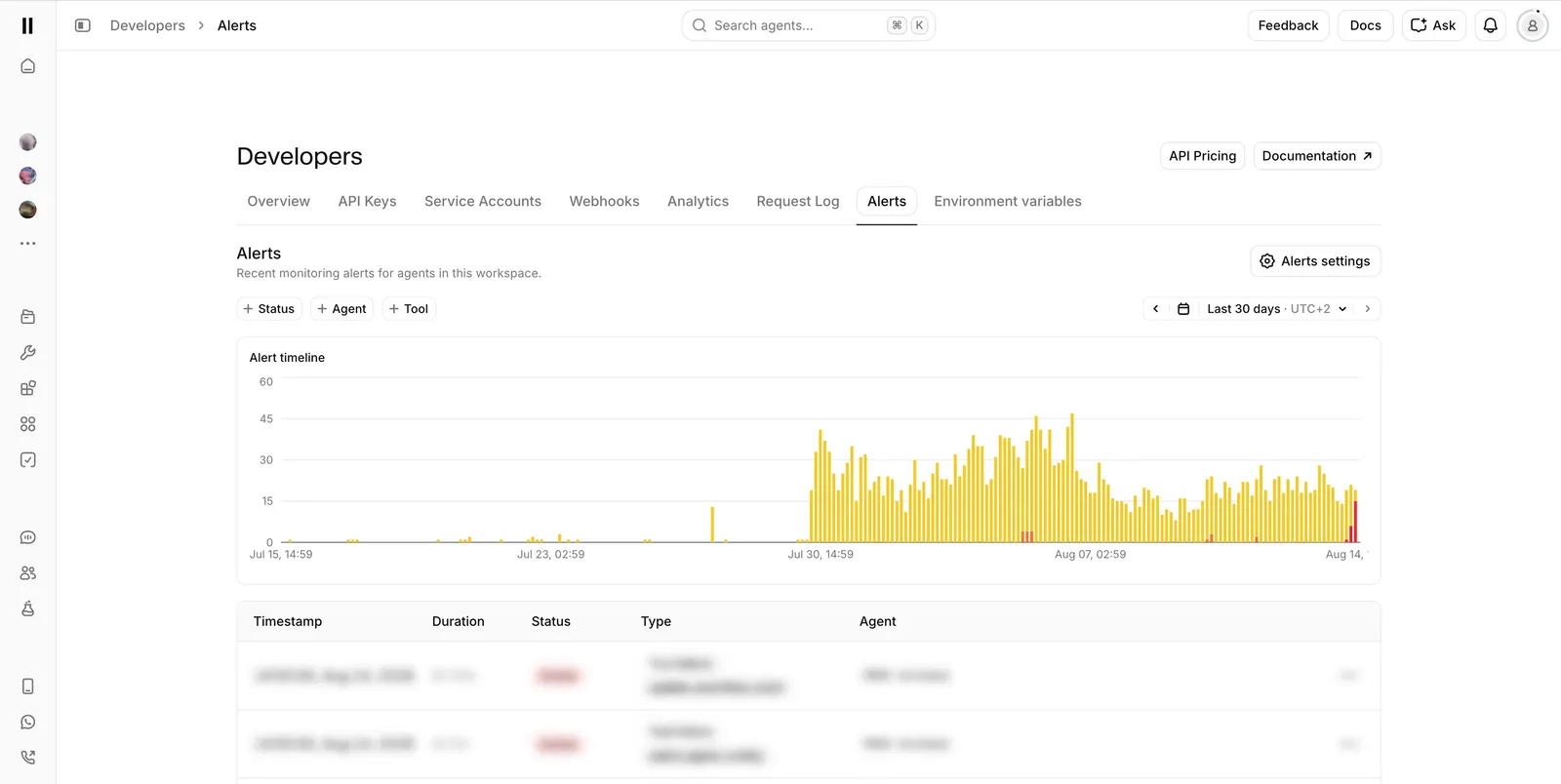Open notifications bell icon
Viewport: 1561px width, 784px height.
pyautogui.click(x=1491, y=25)
